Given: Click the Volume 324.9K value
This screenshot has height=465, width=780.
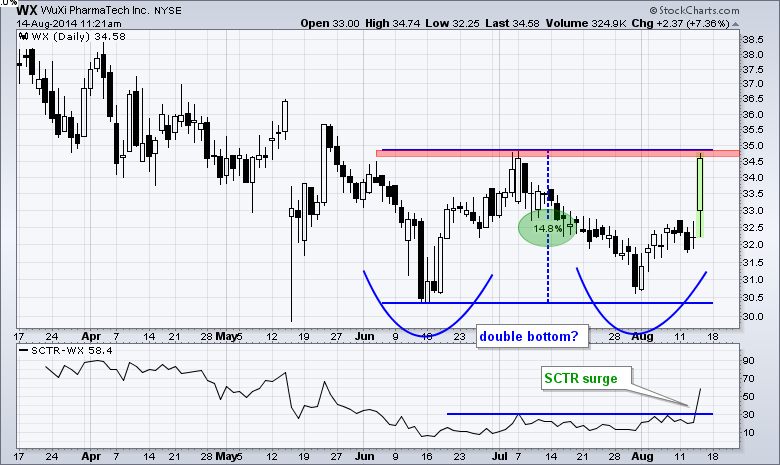Looking at the screenshot, I should (586, 23).
